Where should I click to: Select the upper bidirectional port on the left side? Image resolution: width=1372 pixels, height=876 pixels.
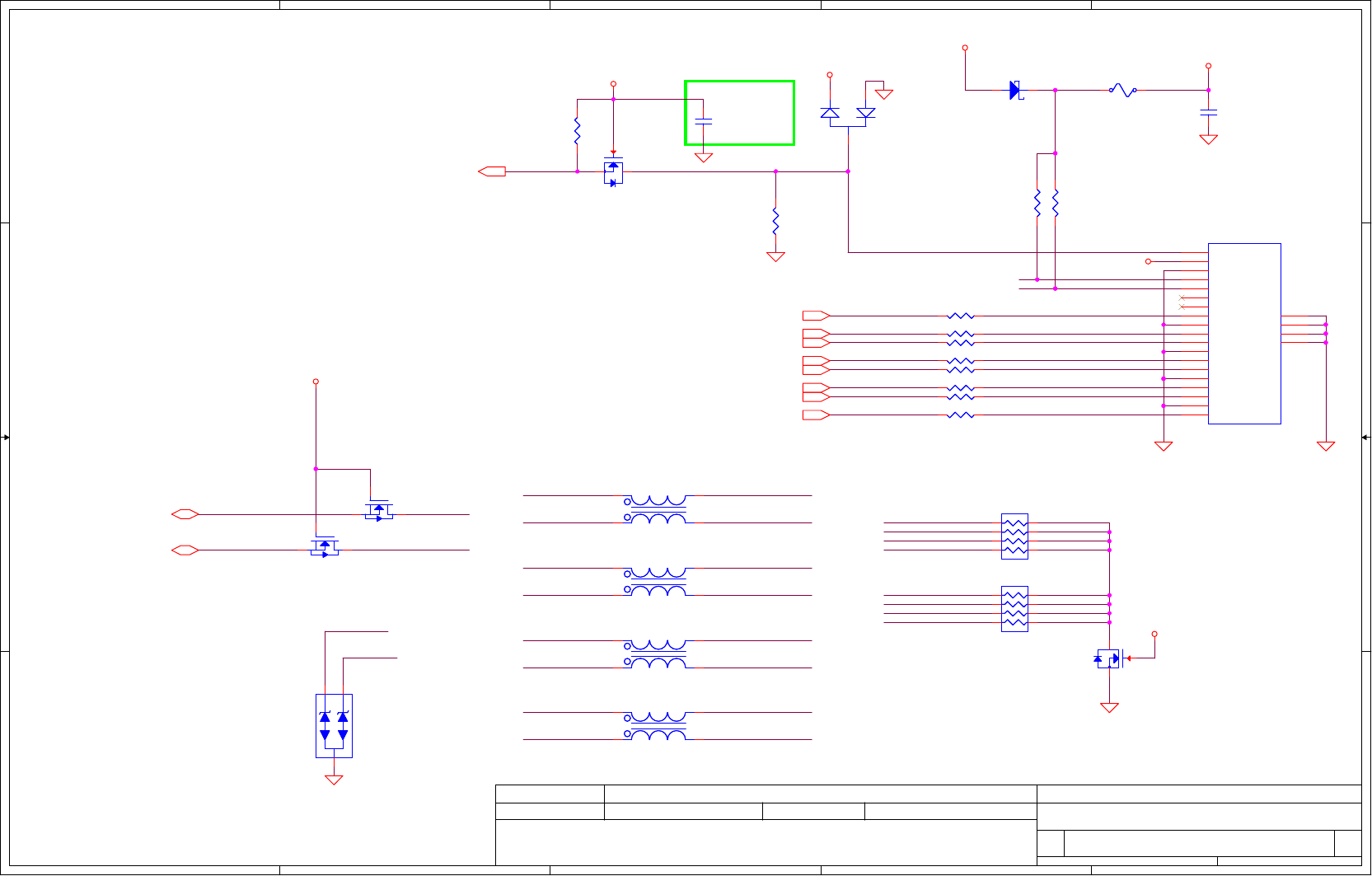185,514
